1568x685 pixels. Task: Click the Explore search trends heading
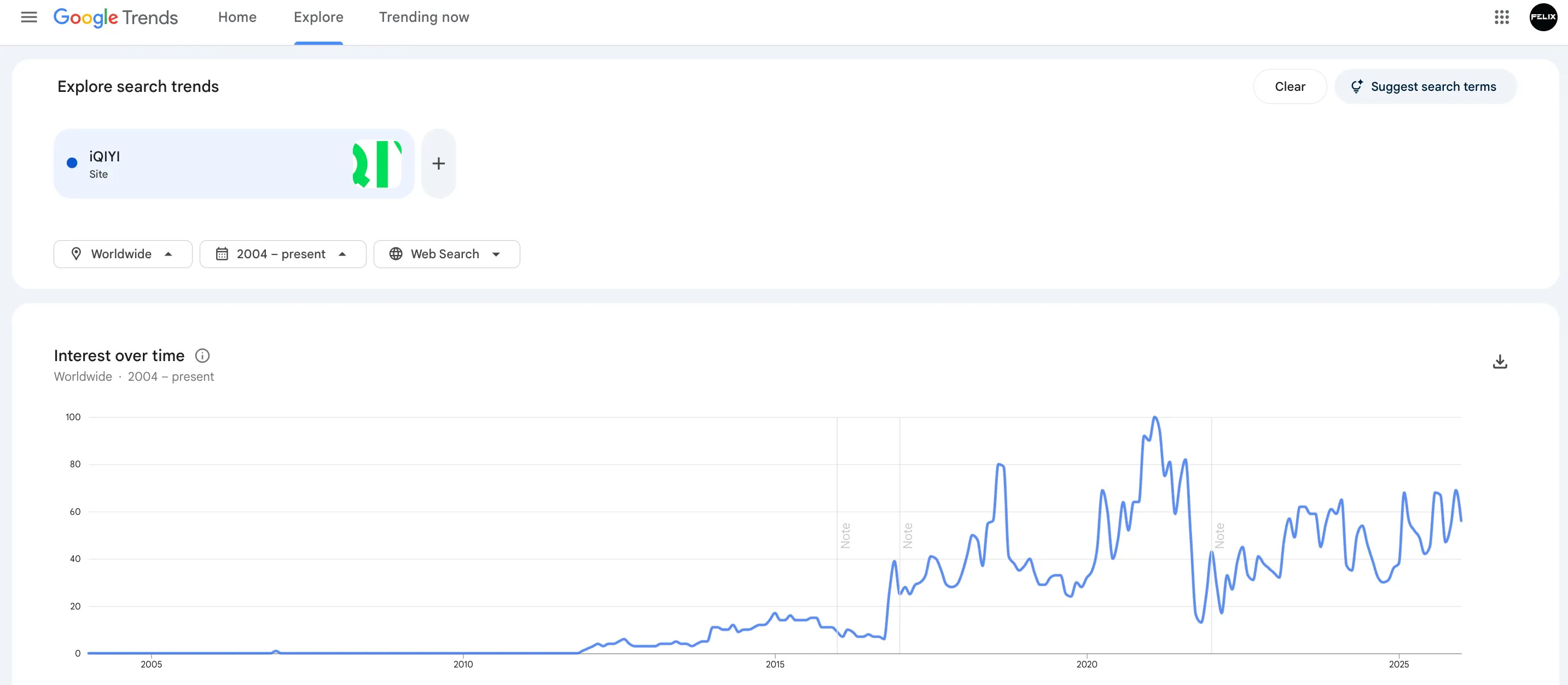(x=138, y=86)
